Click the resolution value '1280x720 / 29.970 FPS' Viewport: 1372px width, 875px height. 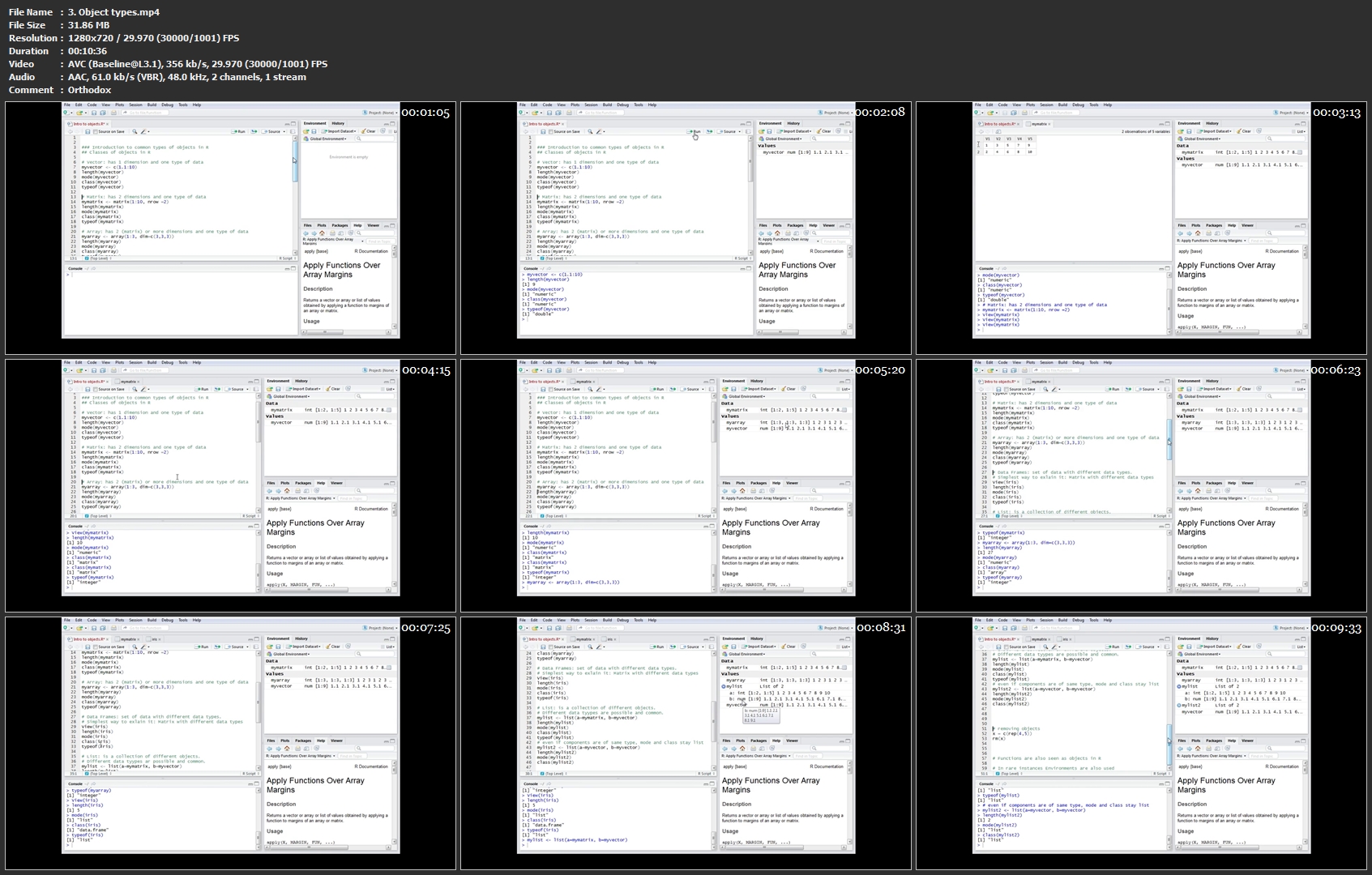pyautogui.click(x=153, y=38)
